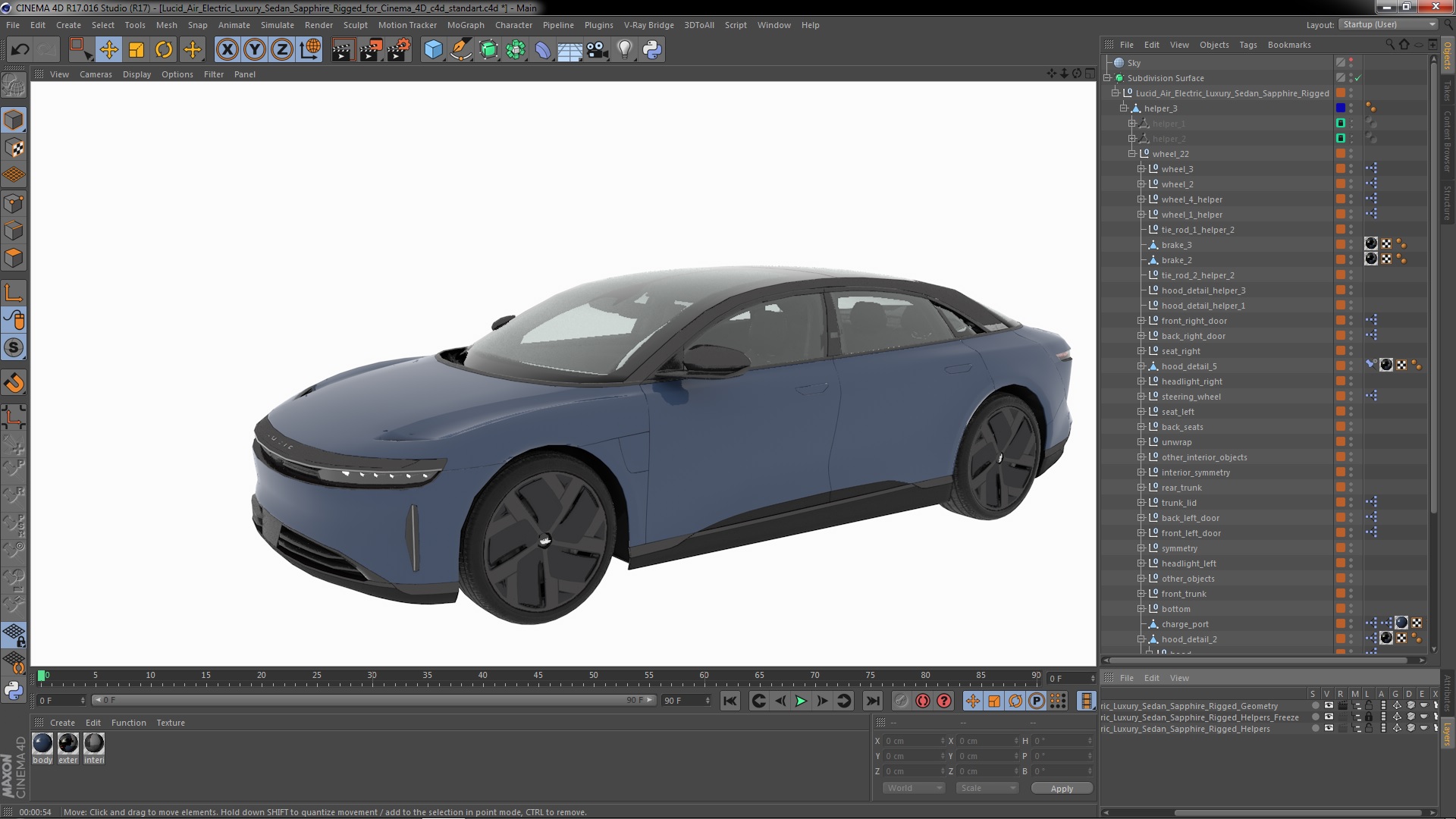Open Edit Render Settings

399,50
